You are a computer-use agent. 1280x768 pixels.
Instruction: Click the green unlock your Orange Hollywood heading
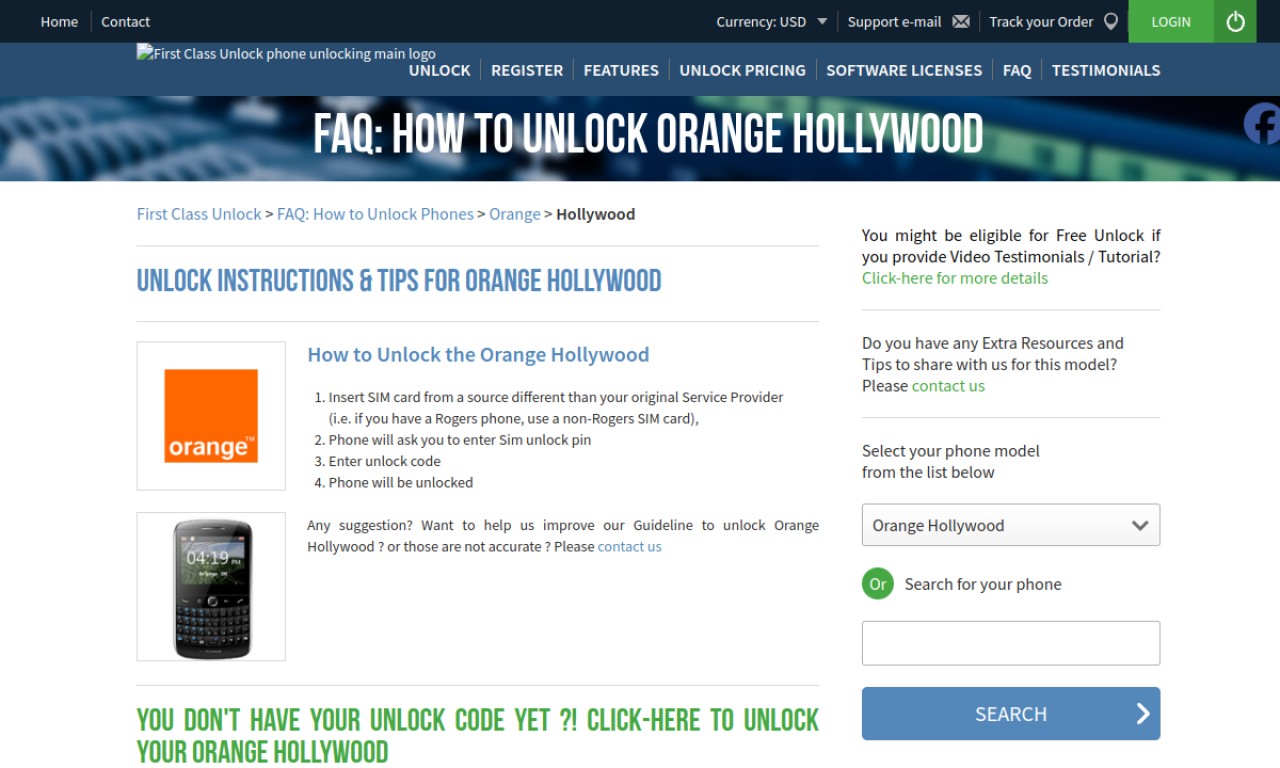pos(478,735)
